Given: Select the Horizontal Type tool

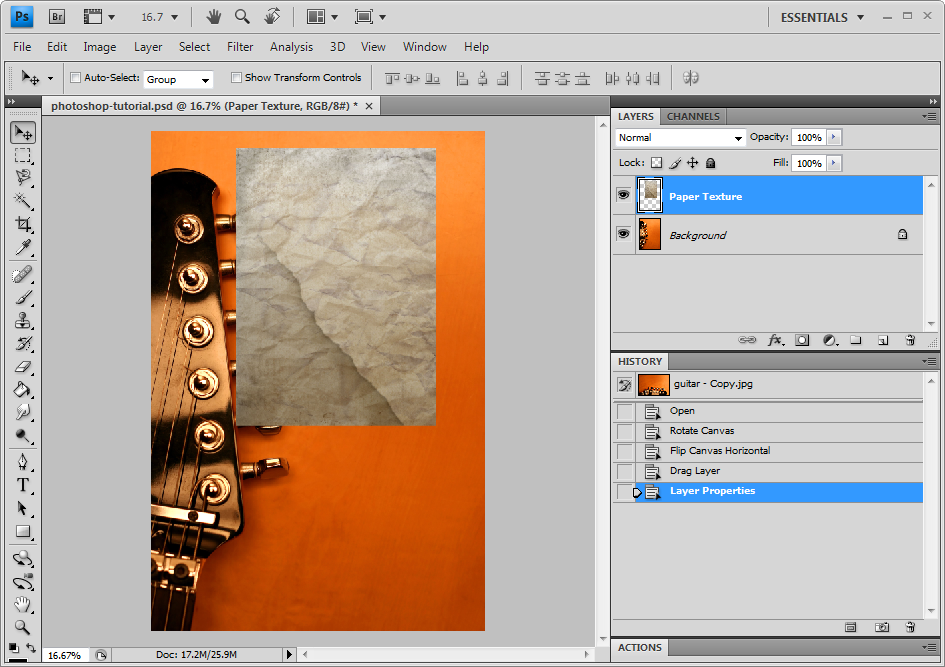Looking at the screenshot, I should pos(22,485).
